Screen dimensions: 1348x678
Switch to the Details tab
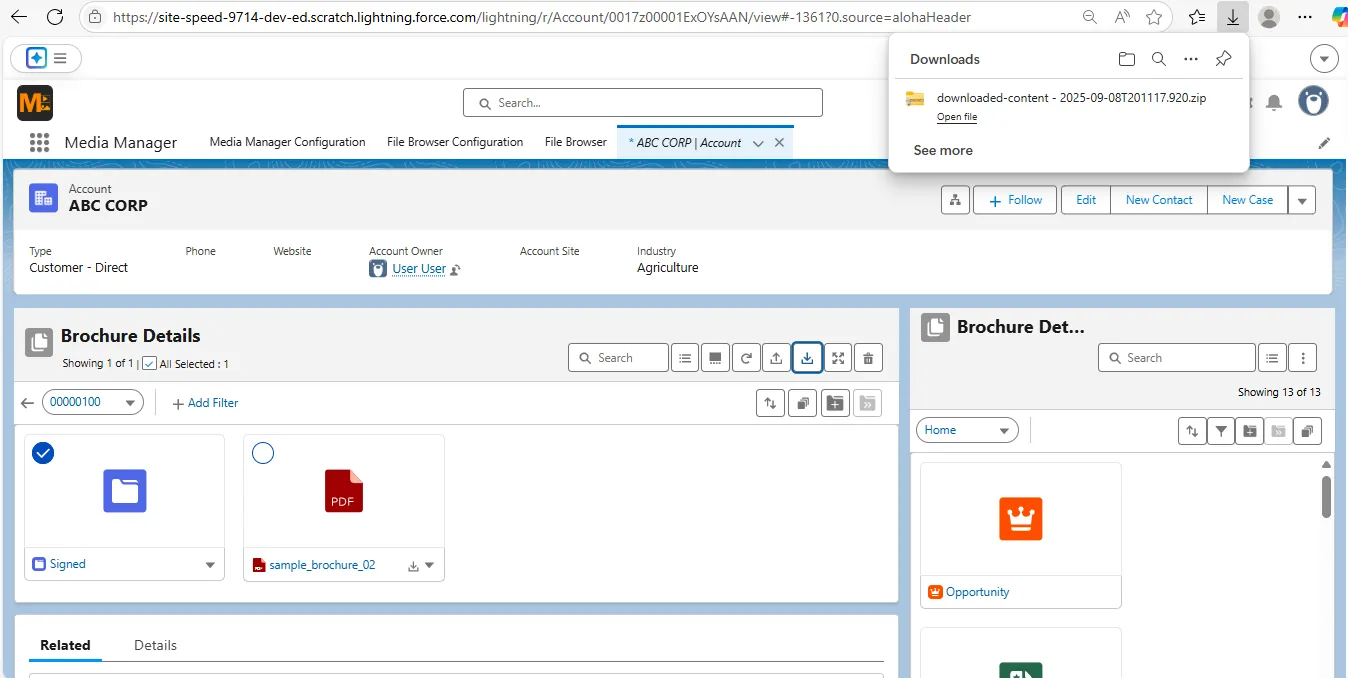click(x=155, y=645)
